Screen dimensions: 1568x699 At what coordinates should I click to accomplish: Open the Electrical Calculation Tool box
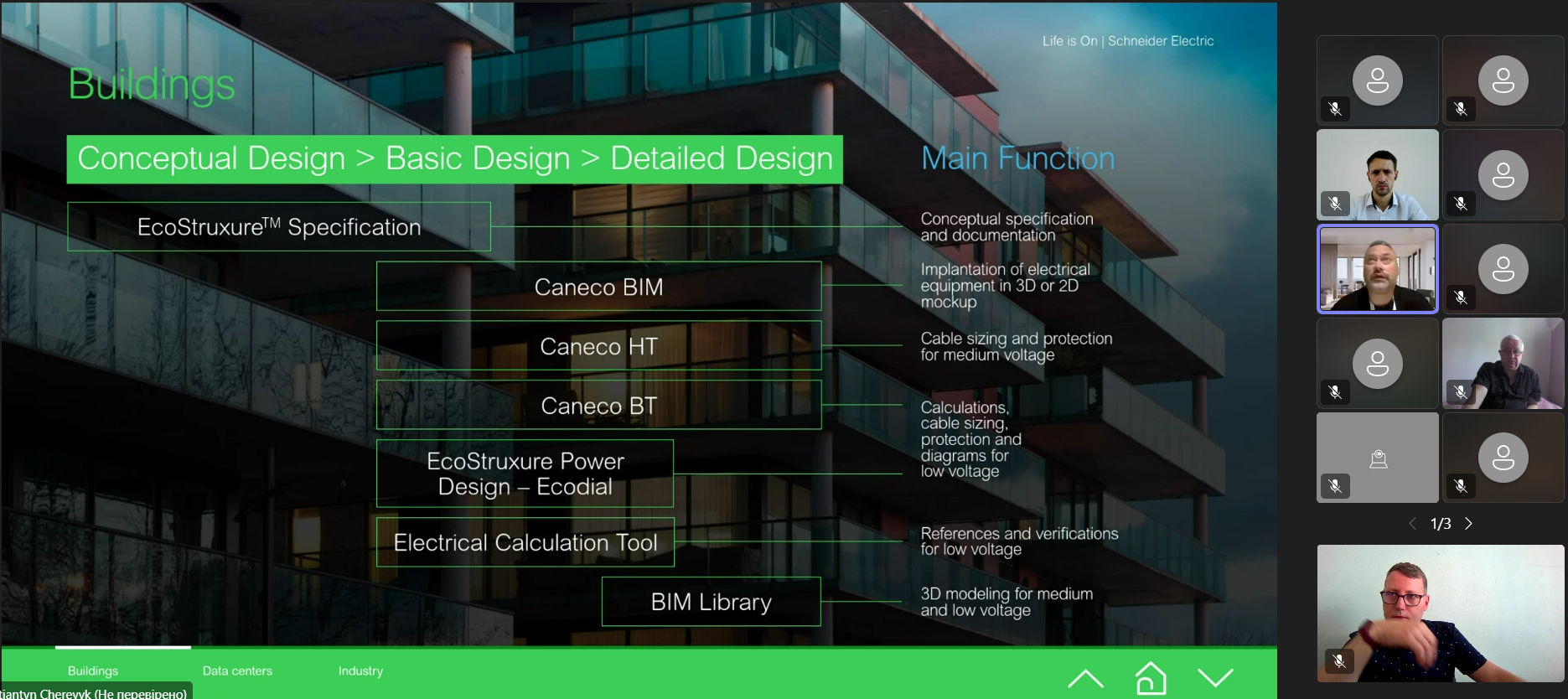pos(525,542)
